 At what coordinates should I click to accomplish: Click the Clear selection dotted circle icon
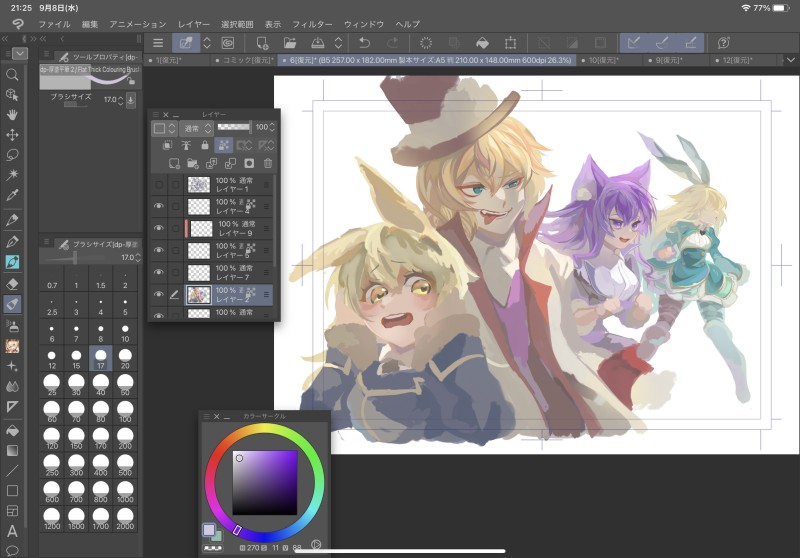(x=426, y=43)
